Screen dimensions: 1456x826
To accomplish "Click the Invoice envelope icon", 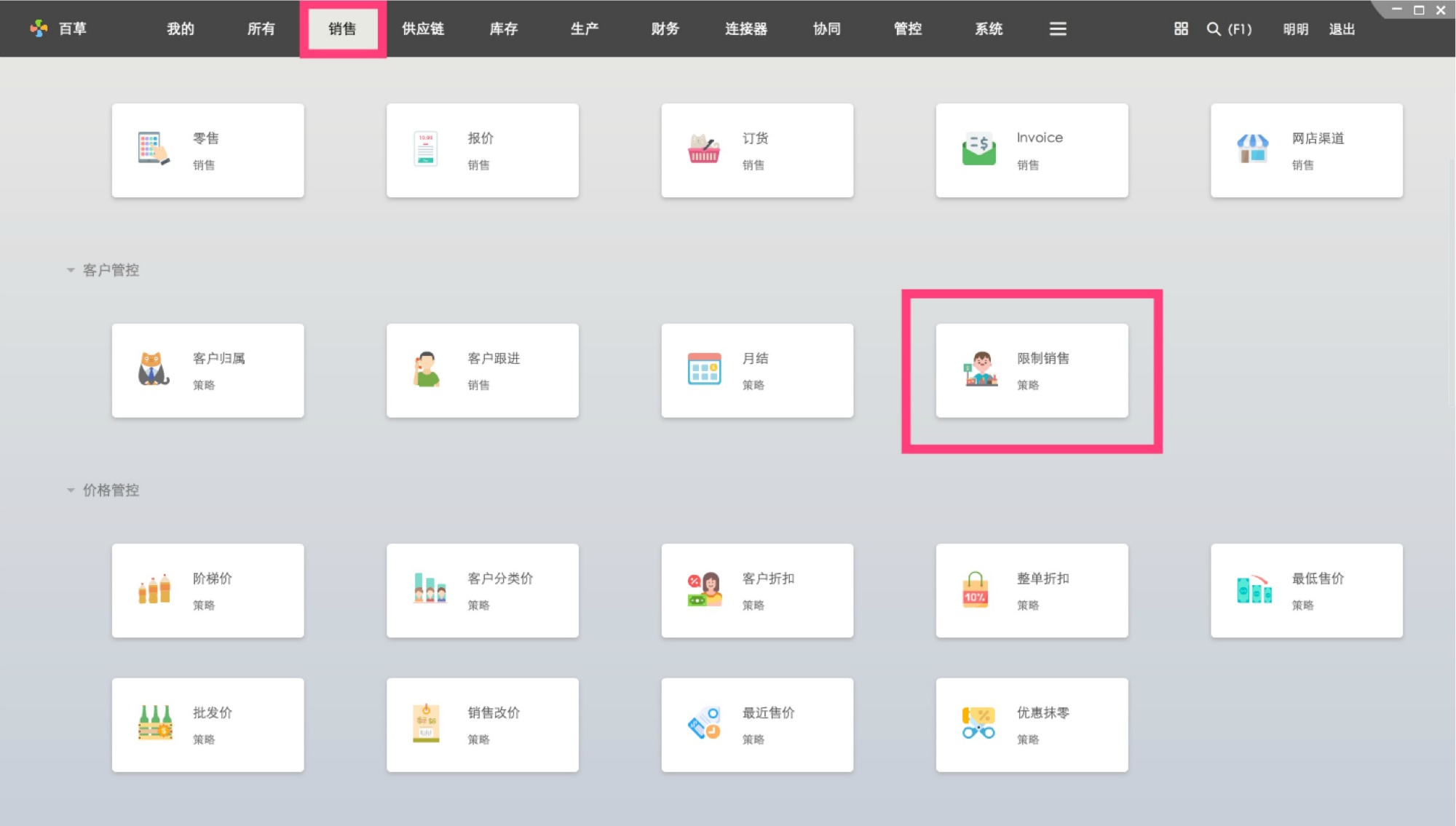I will pos(978,148).
